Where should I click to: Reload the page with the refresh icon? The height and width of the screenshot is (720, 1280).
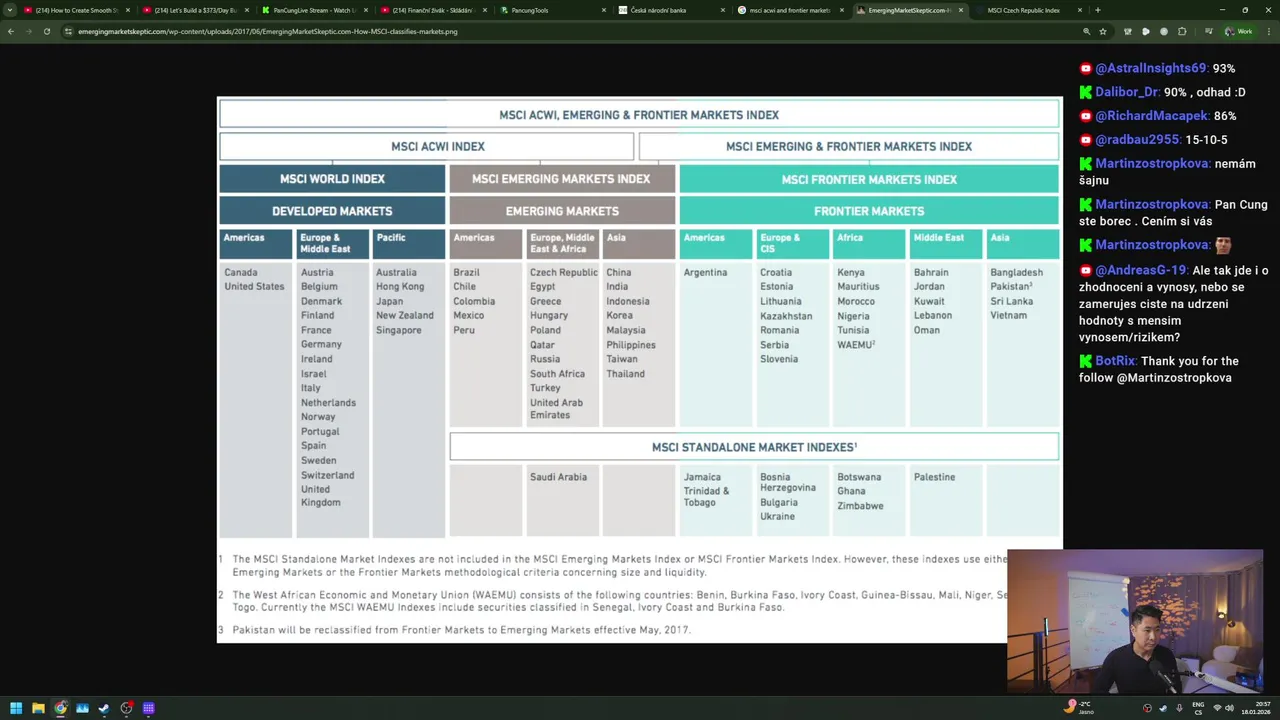[46, 31]
